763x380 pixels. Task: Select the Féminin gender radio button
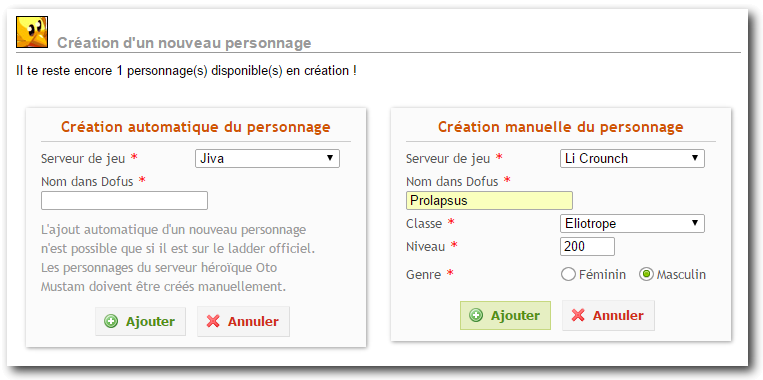[x=568, y=274]
